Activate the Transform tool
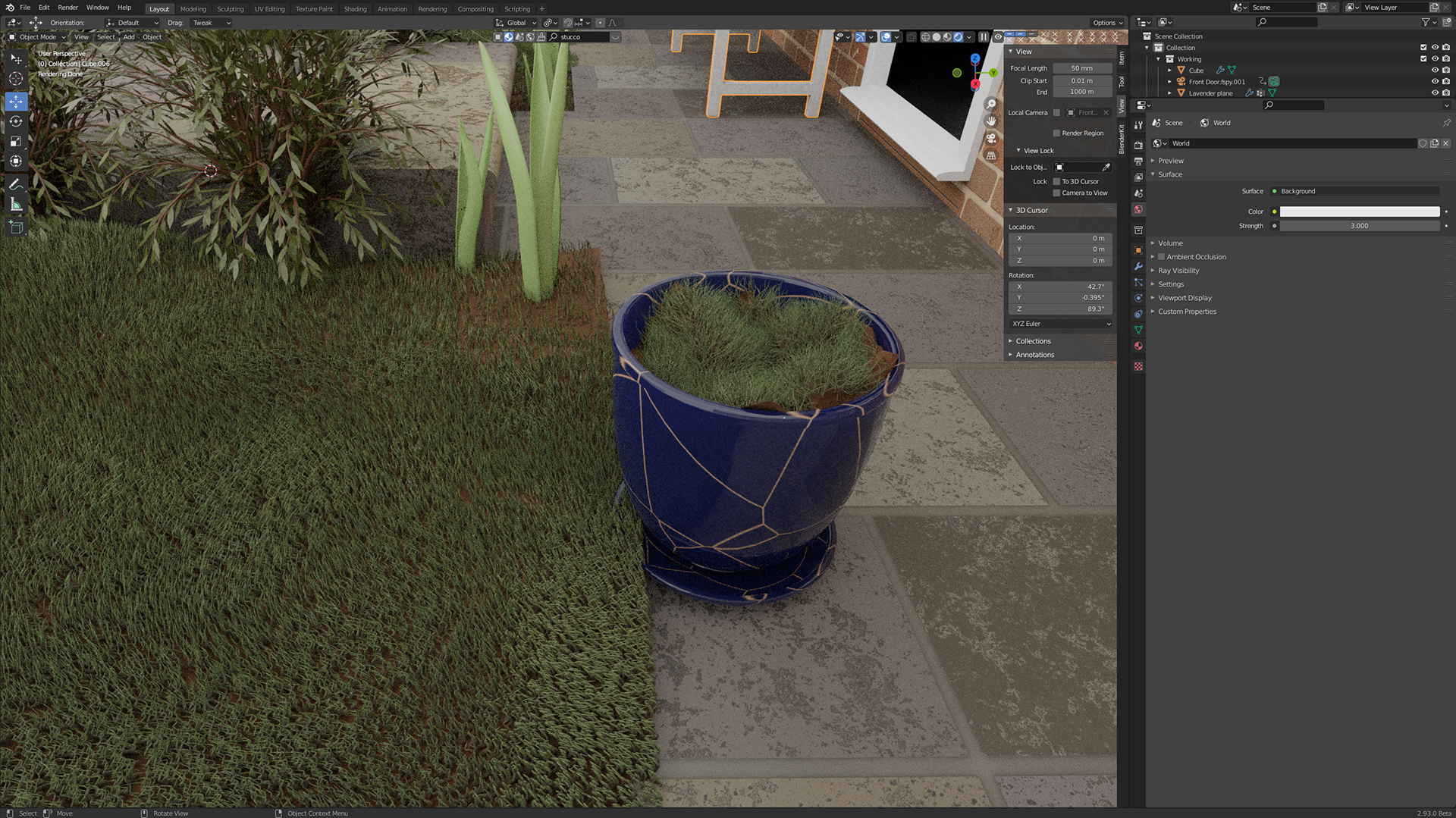Screen dimensions: 1456x818 coord(16,161)
